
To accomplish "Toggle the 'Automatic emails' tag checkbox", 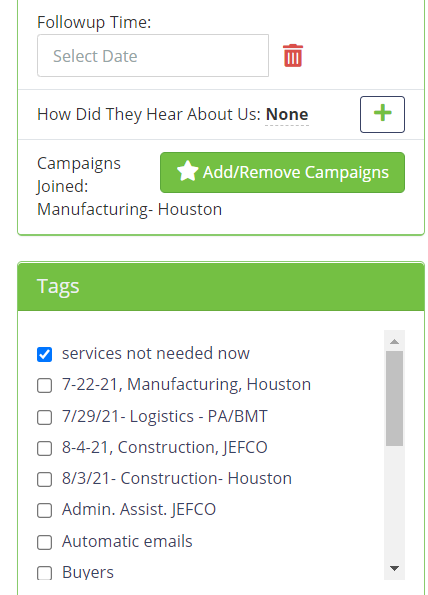I will 44,542.
